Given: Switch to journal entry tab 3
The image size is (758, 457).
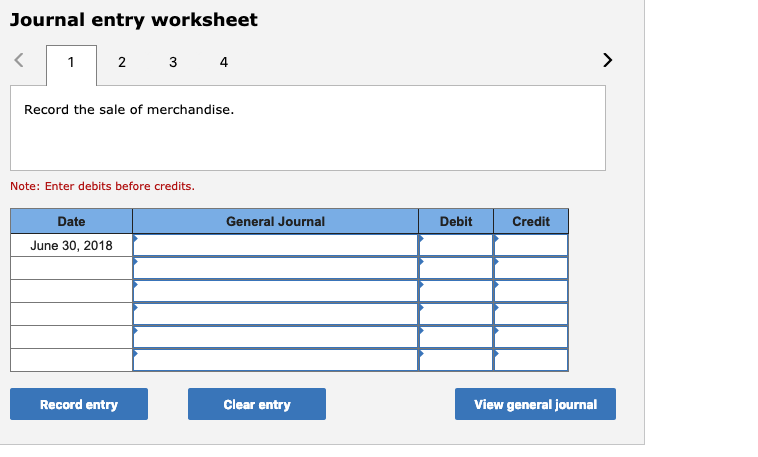Looking at the screenshot, I should pyautogui.click(x=173, y=62).
